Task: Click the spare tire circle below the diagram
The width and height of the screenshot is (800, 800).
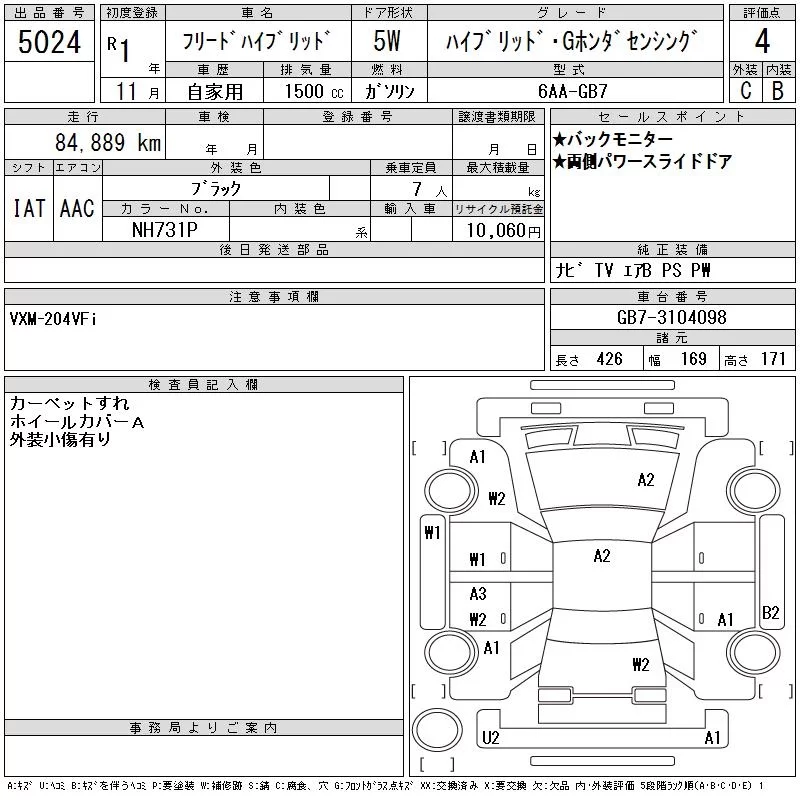Action: (x=437, y=730)
